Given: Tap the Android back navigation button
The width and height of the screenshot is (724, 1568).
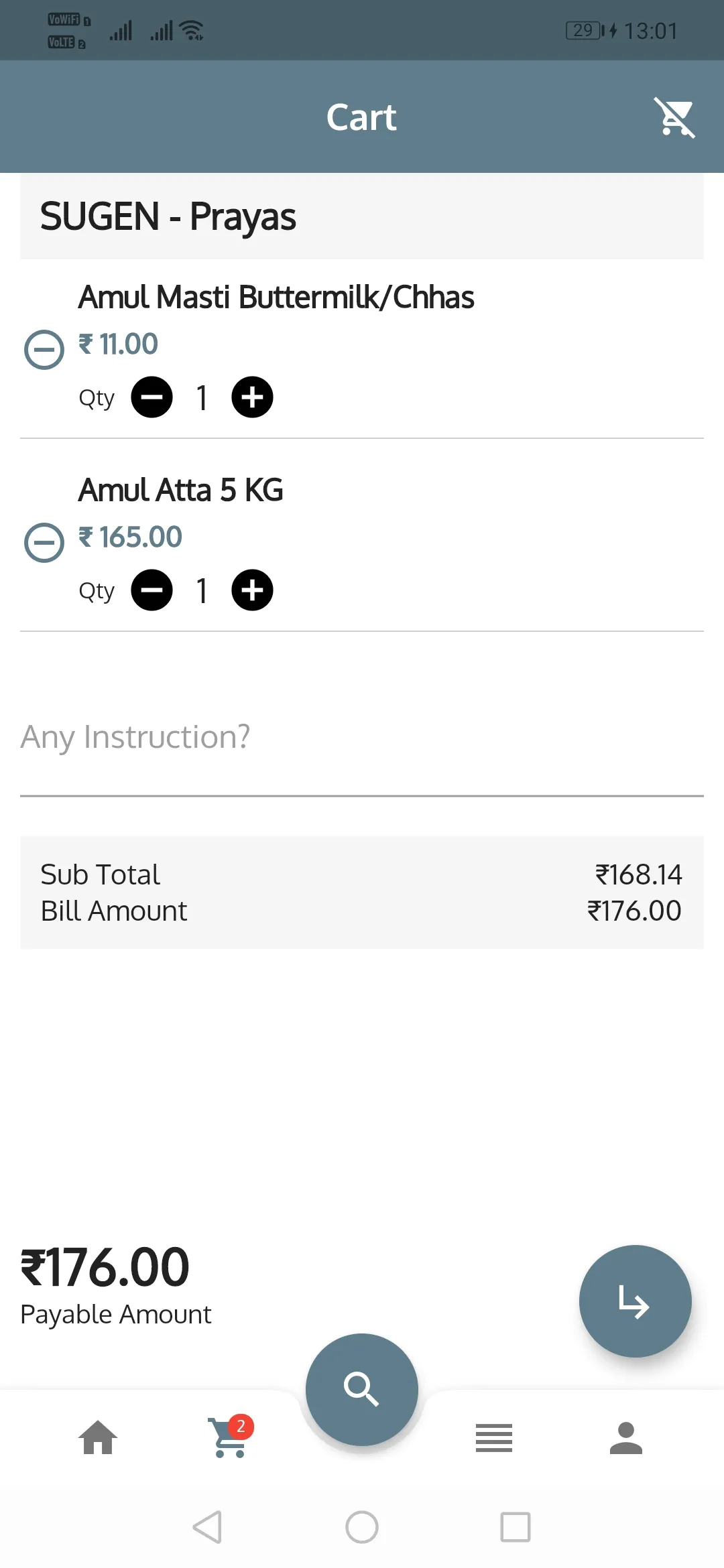Looking at the screenshot, I should tap(208, 1527).
